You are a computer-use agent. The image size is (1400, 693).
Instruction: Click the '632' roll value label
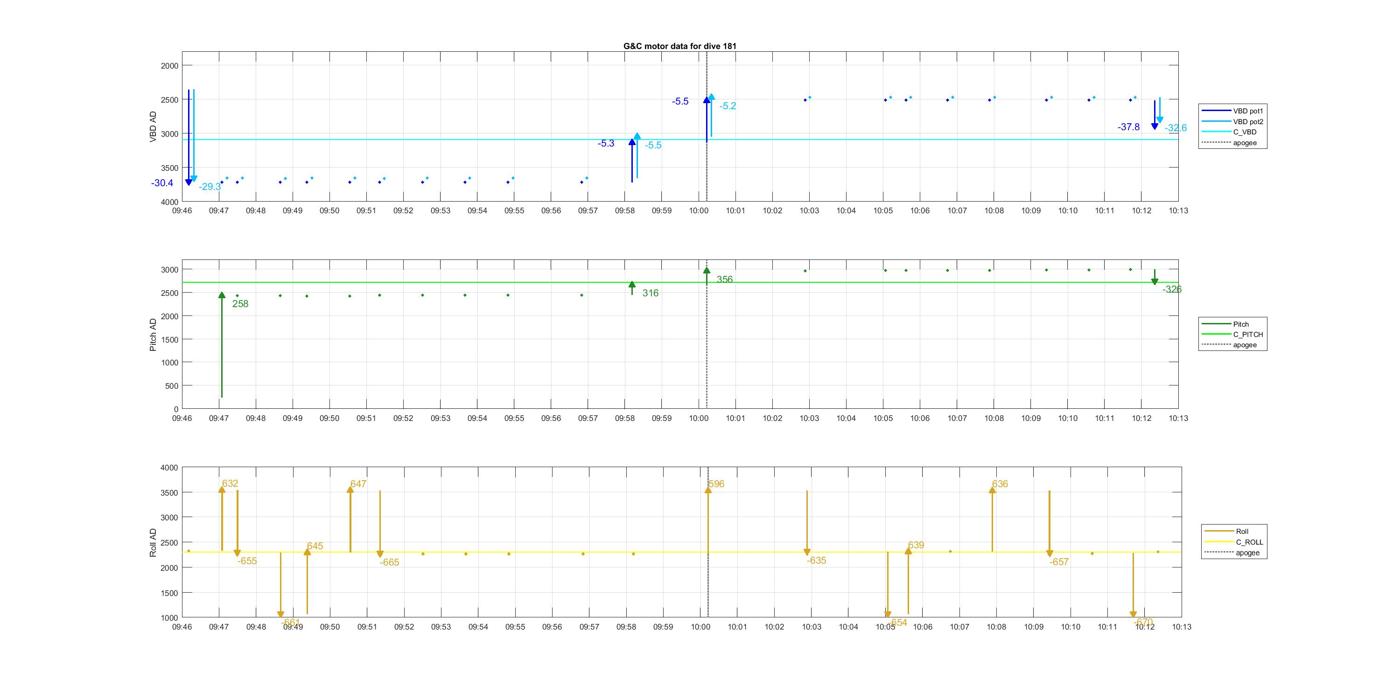230,484
